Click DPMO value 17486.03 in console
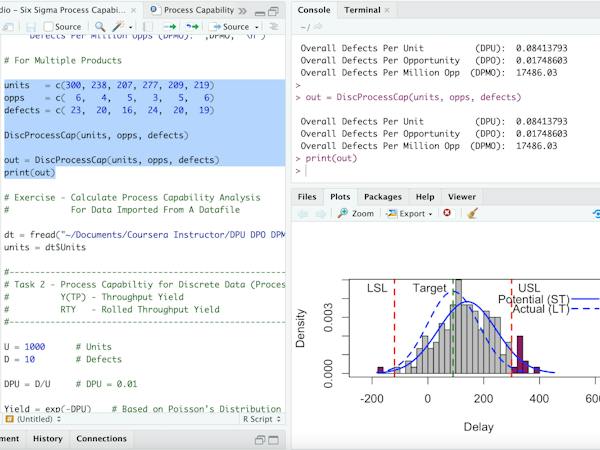This screenshot has width=600, height=450. coord(536,146)
